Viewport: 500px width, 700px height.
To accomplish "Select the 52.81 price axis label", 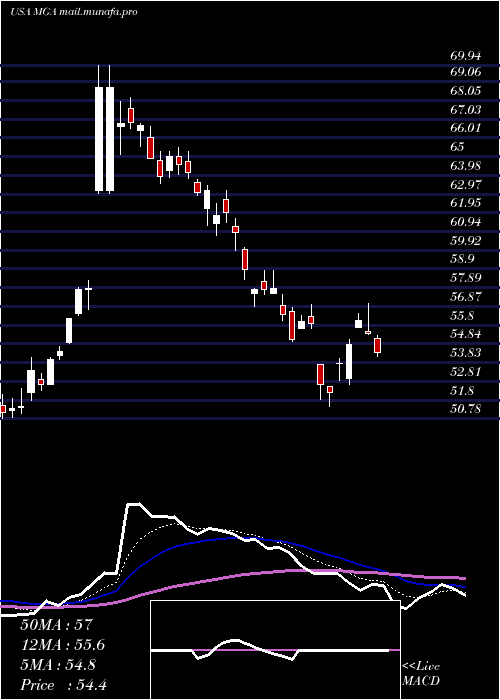I will pos(466,372).
